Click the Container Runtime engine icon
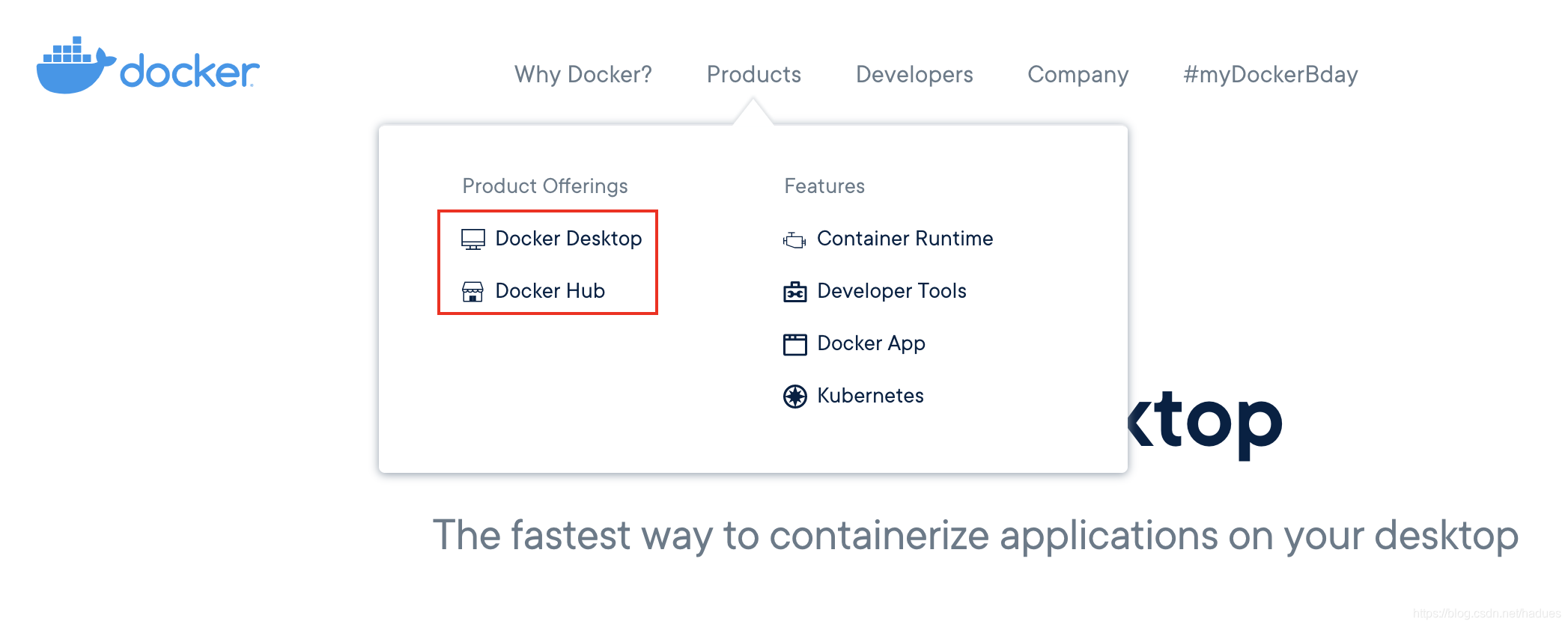The height and width of the screenshot is (627, 1568). tap(794, 240)
